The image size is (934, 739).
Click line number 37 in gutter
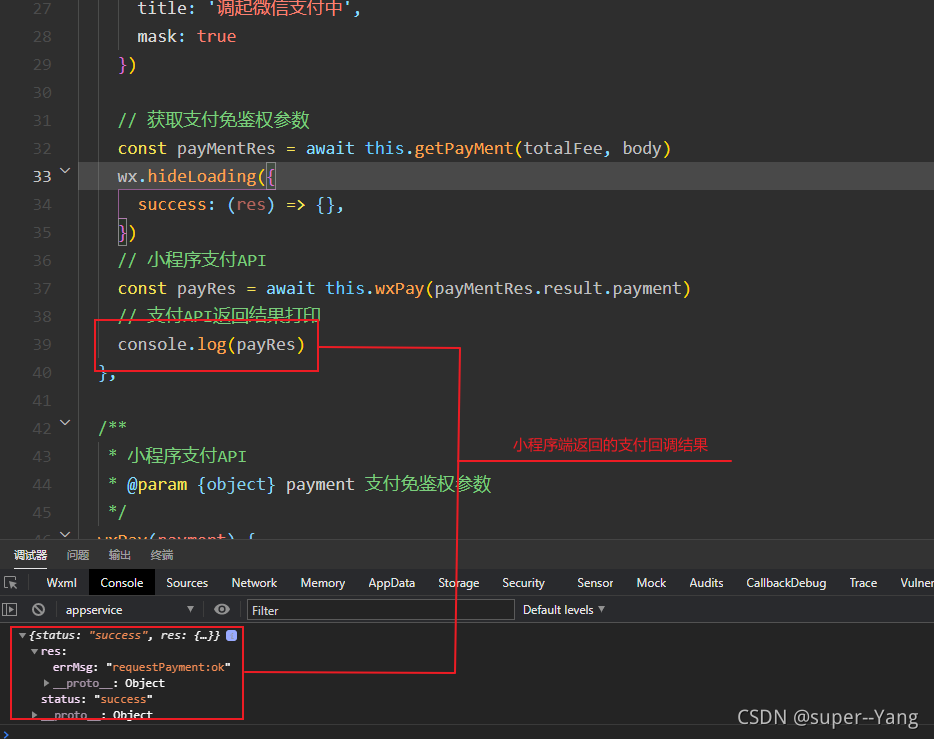[x=42, y=289]
